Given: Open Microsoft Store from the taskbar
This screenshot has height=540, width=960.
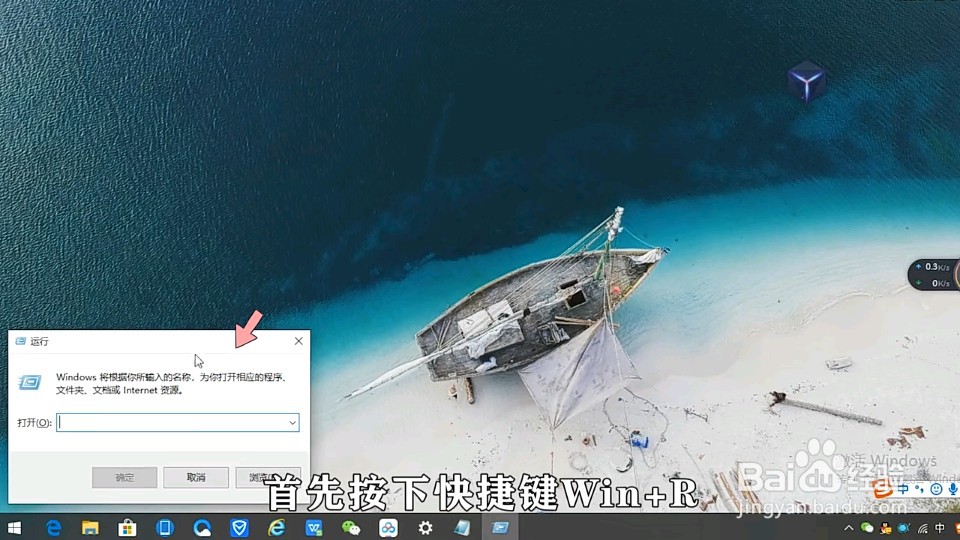Looking at the screenshot, I should 127,528.
